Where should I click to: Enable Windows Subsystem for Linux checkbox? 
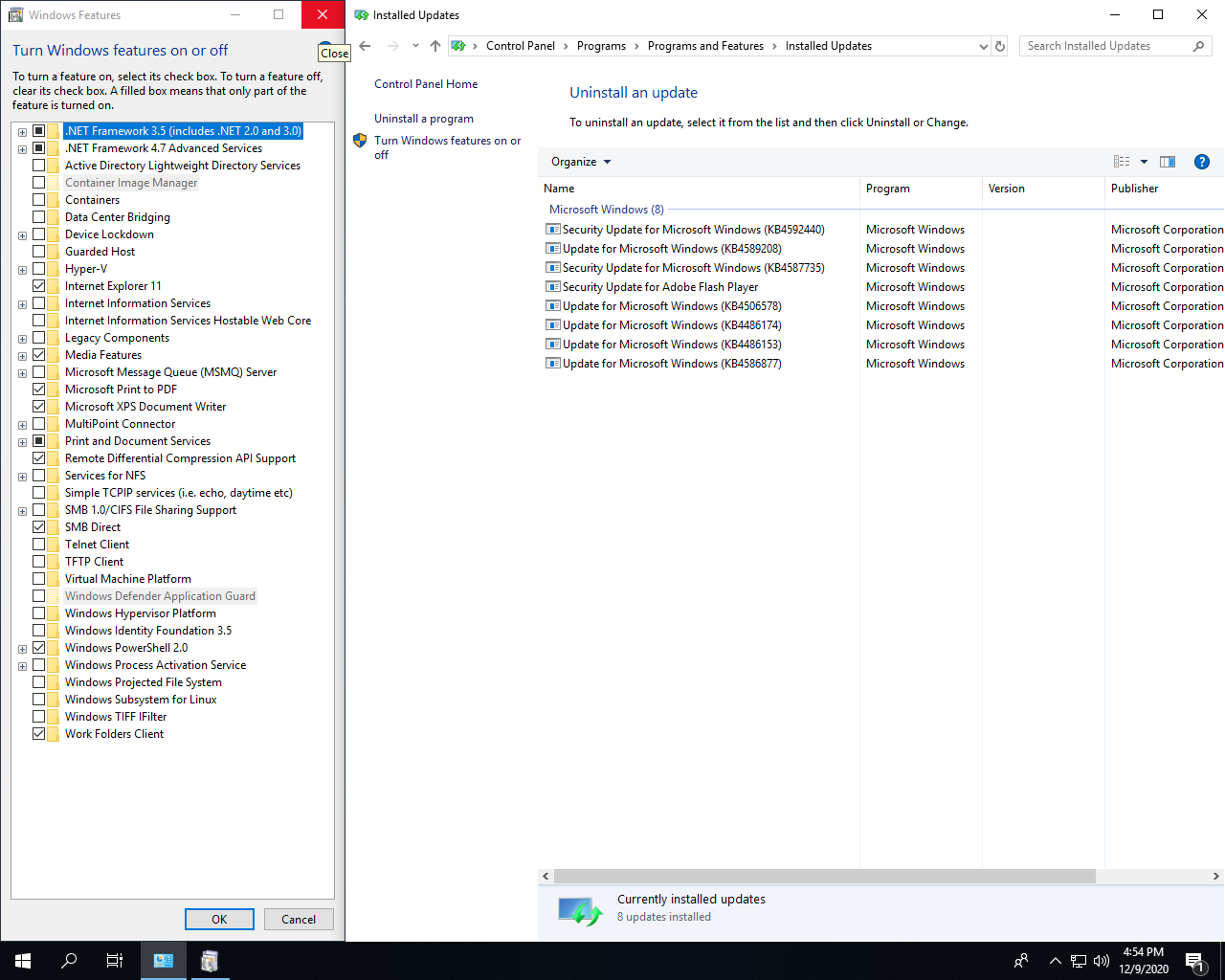pos(39,700)
